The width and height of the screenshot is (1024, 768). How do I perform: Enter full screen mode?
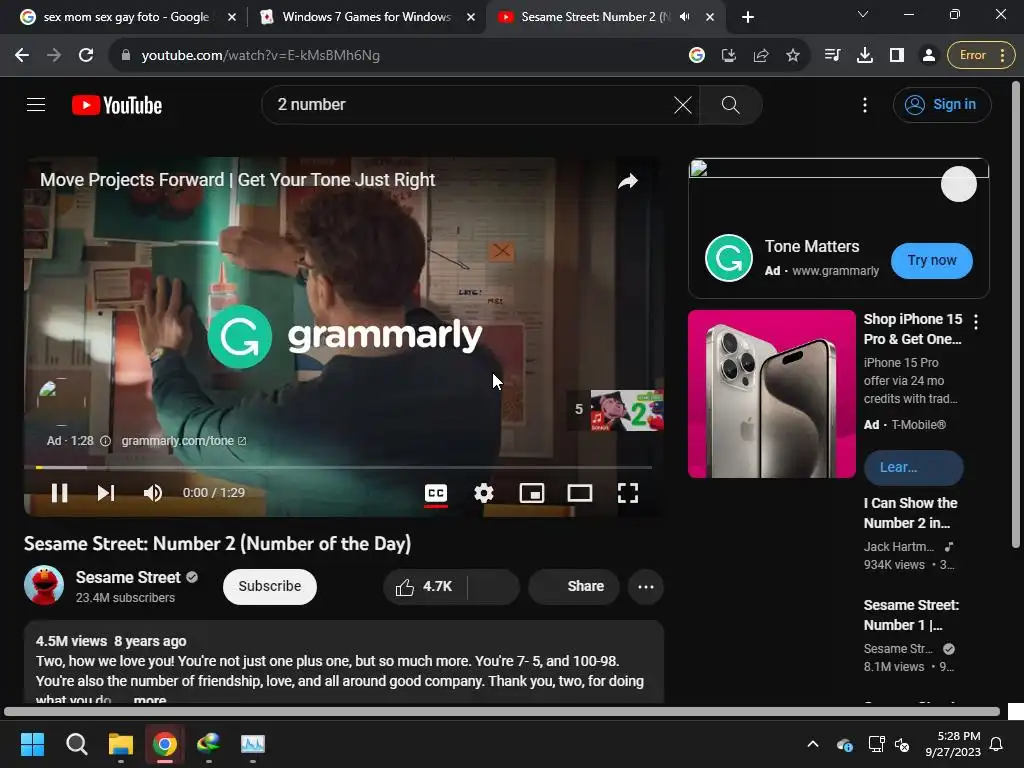628,493
